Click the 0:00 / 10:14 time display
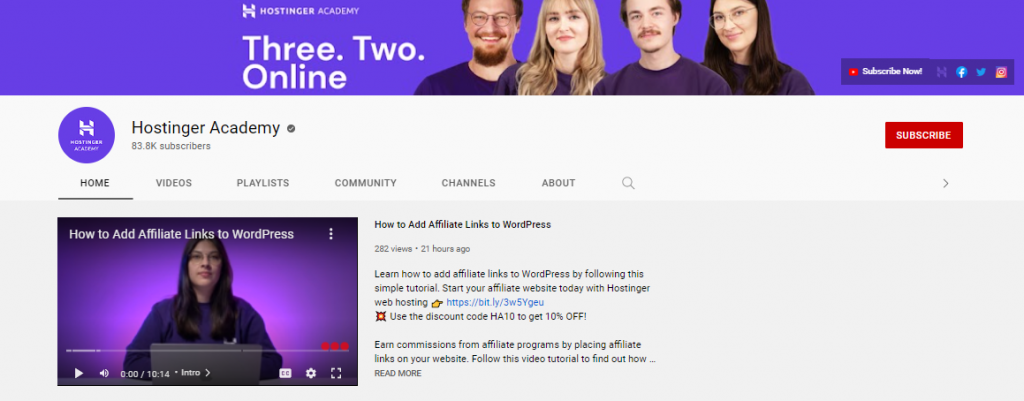This screenshot has height=401, width=1024. [x=145, y=374]
